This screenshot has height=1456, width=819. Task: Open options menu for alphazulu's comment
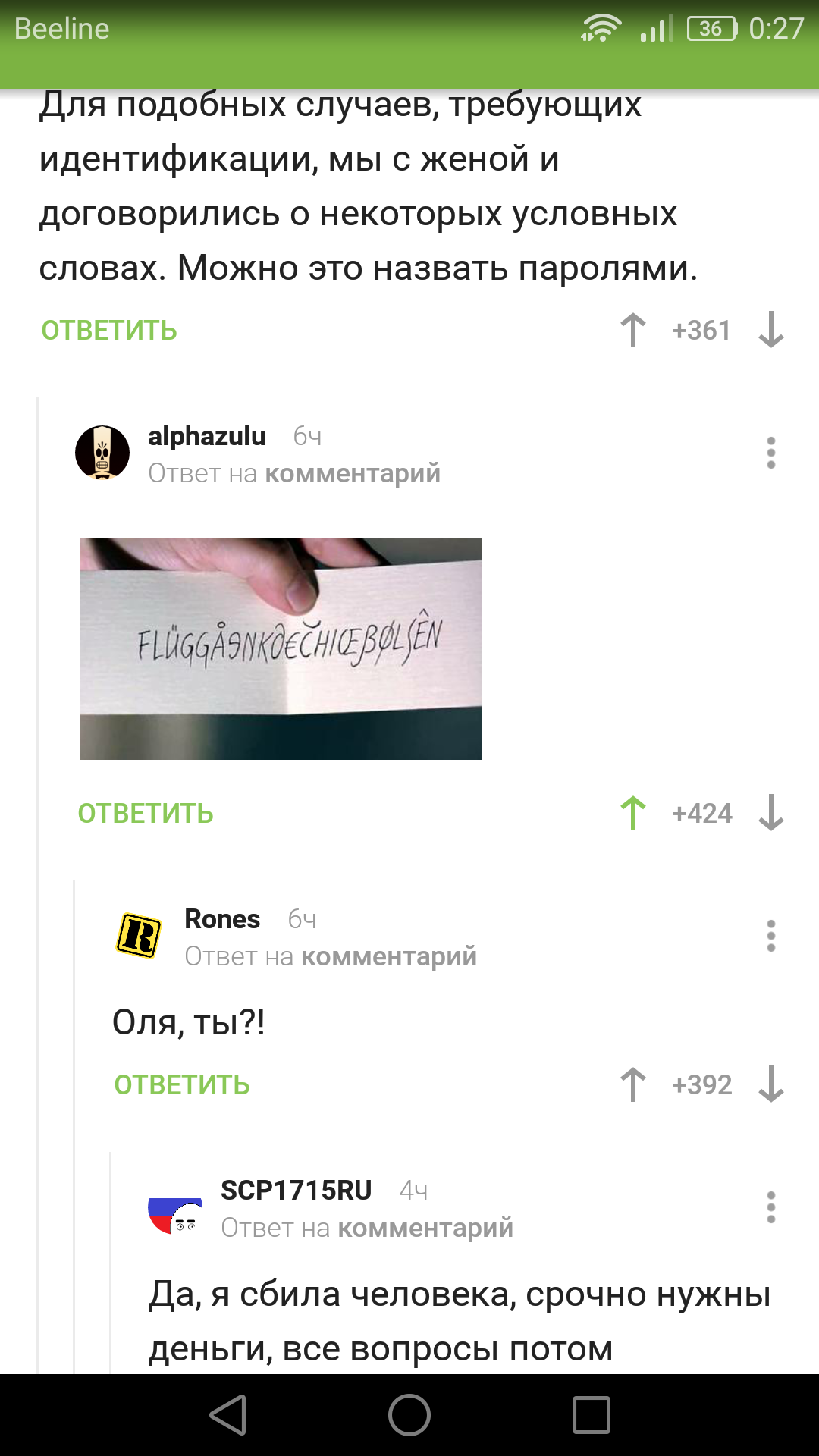(771, 453)
